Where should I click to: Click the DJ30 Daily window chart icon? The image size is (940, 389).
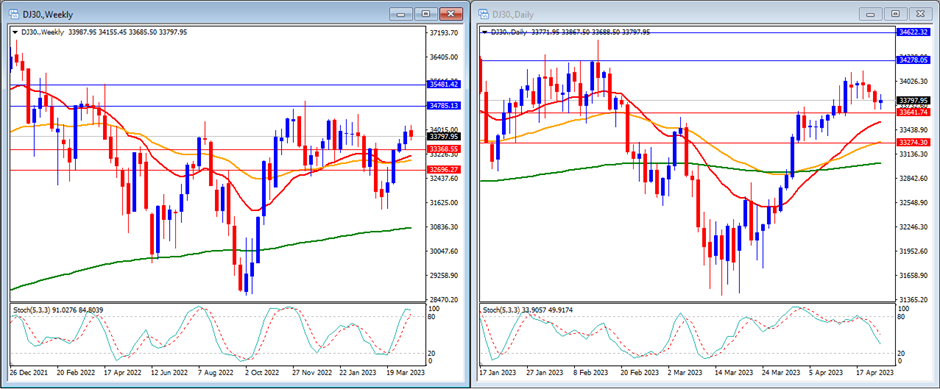click(484, 13)
